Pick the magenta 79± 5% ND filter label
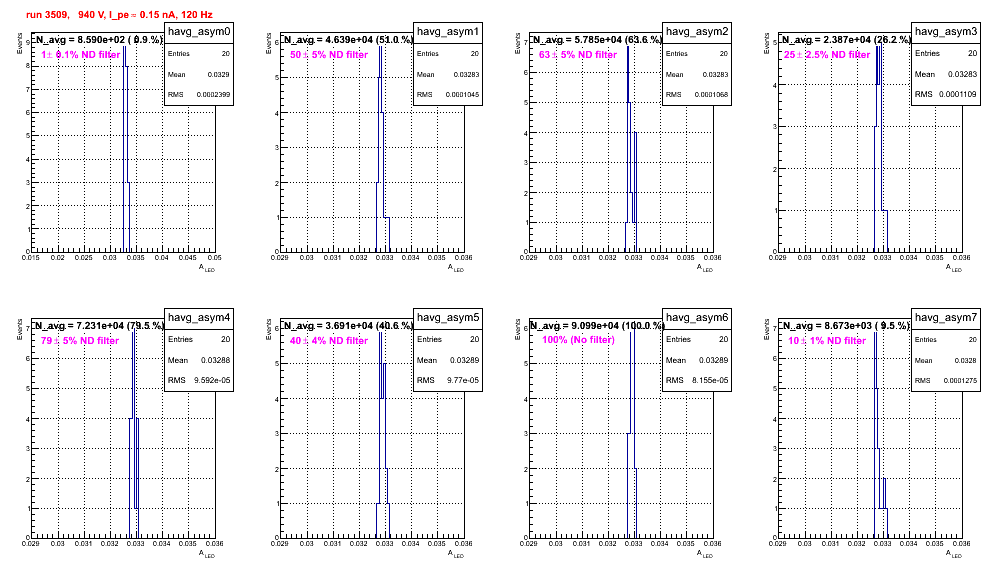996x572 pixels. 80,341
